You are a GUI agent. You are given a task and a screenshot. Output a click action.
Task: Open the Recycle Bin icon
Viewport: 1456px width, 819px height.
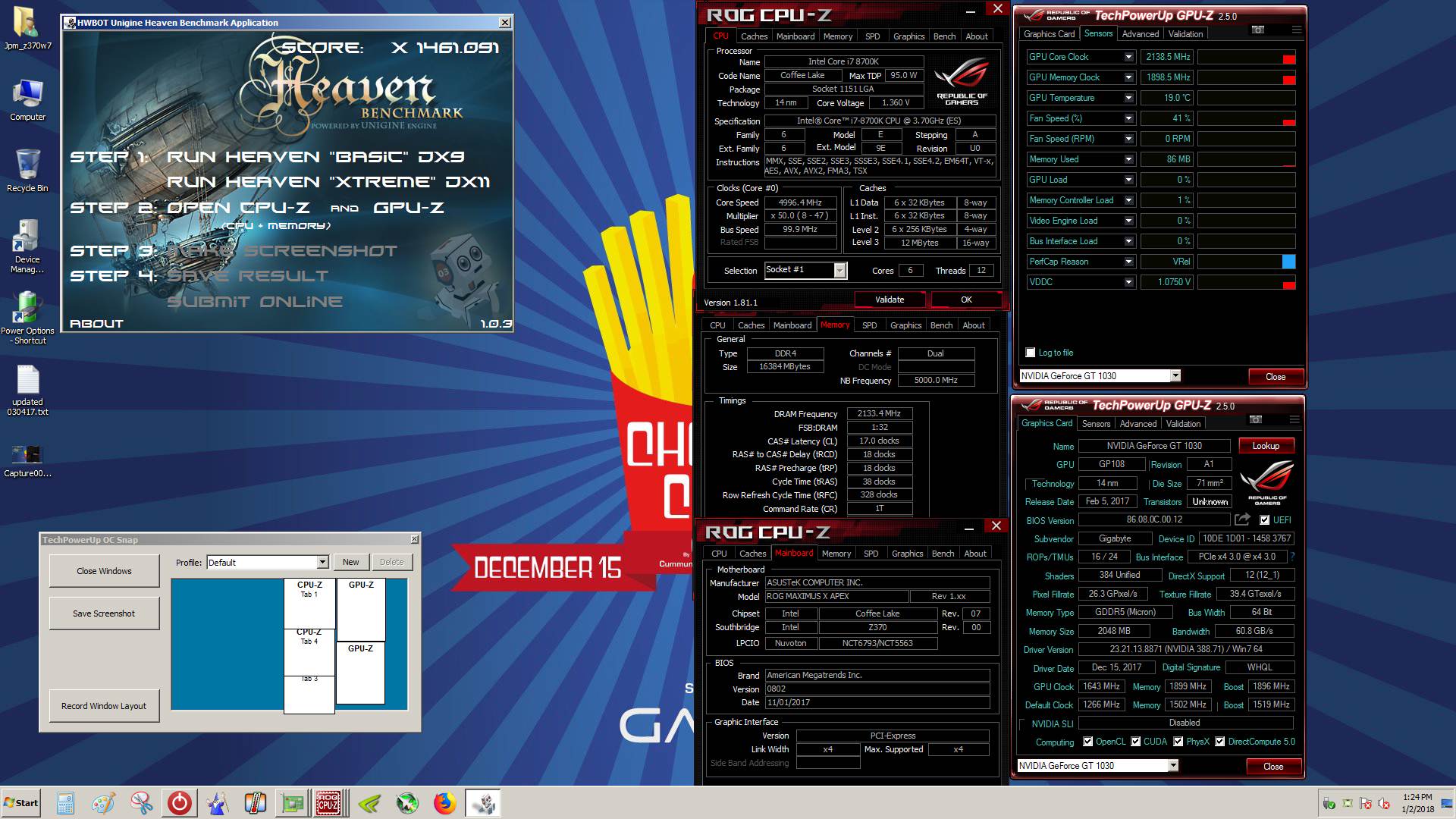27,171
